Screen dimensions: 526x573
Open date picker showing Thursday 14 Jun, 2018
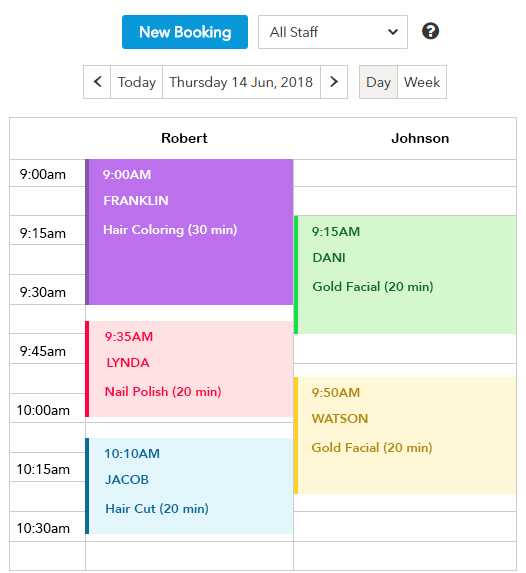click(x=241, y=82)
